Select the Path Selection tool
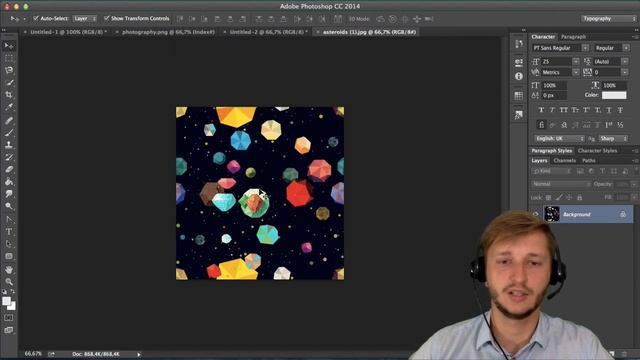 coord(9,244)
